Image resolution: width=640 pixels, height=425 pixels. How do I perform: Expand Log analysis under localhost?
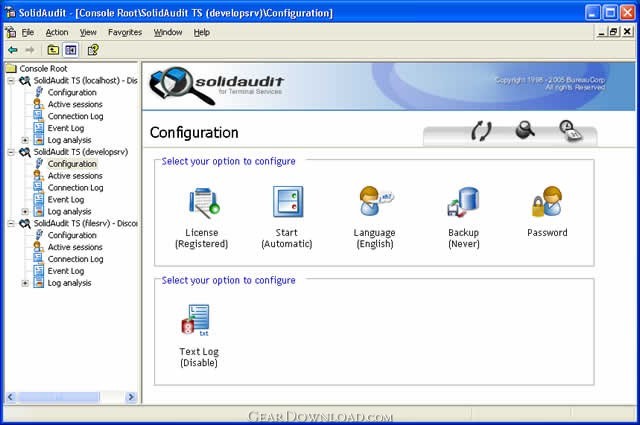[x=25, y=140]
